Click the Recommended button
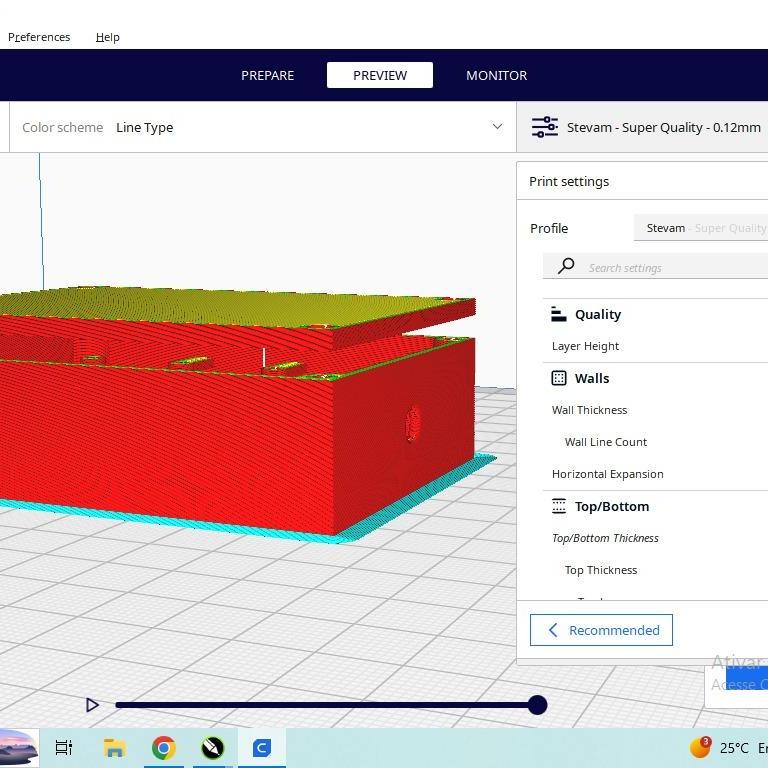This screenshot has width=768, height=768. point(601,630)
